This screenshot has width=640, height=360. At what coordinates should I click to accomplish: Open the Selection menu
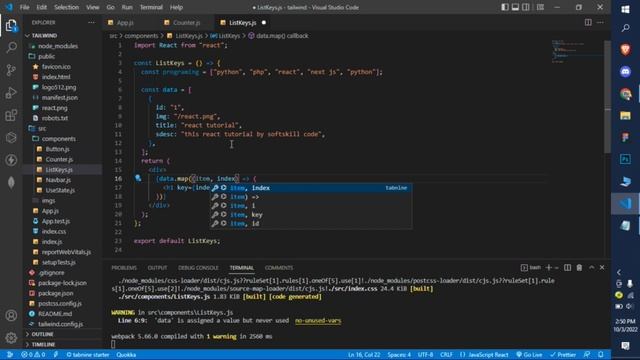66,7
